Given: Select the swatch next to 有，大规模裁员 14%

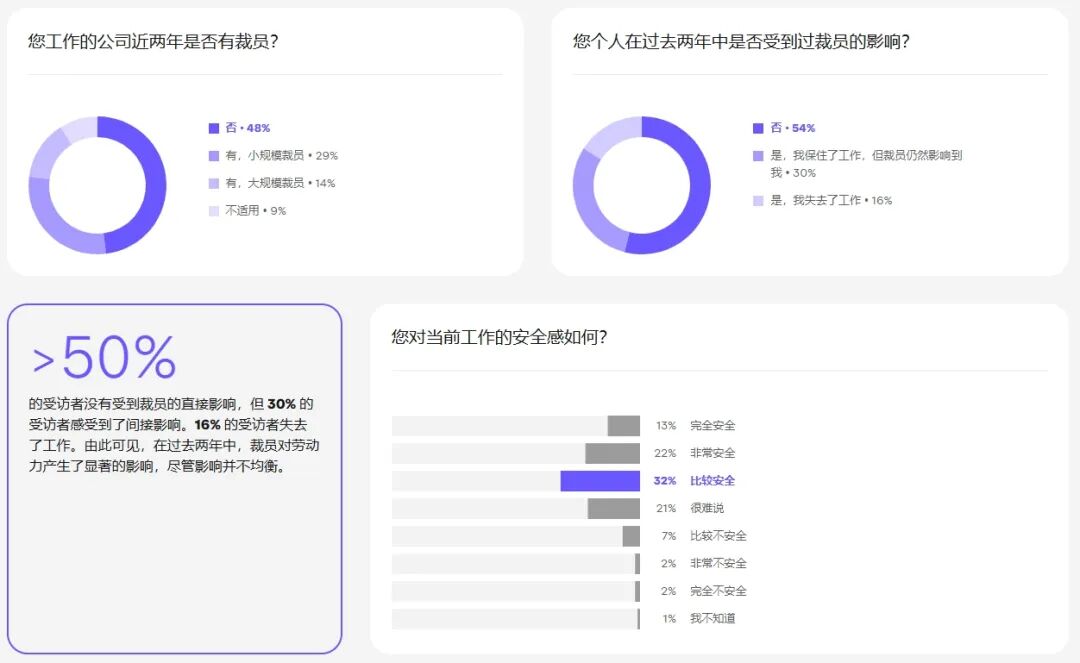Looking at the screenshot, I should coord(214,183).
